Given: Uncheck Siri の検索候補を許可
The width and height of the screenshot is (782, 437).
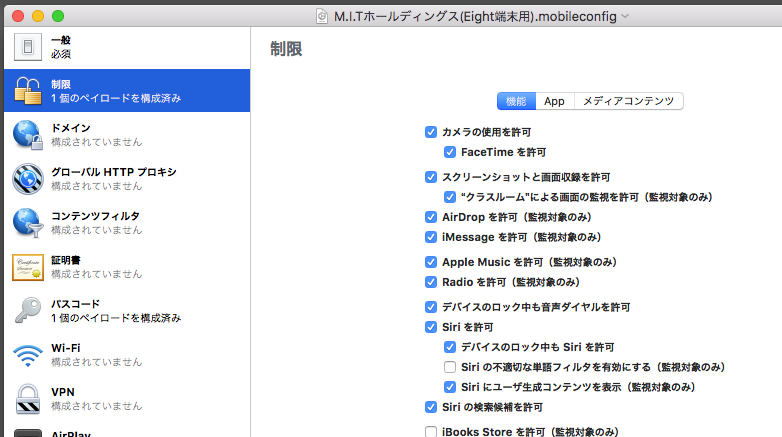Looking at the screenshot, I should coord(431,407).
